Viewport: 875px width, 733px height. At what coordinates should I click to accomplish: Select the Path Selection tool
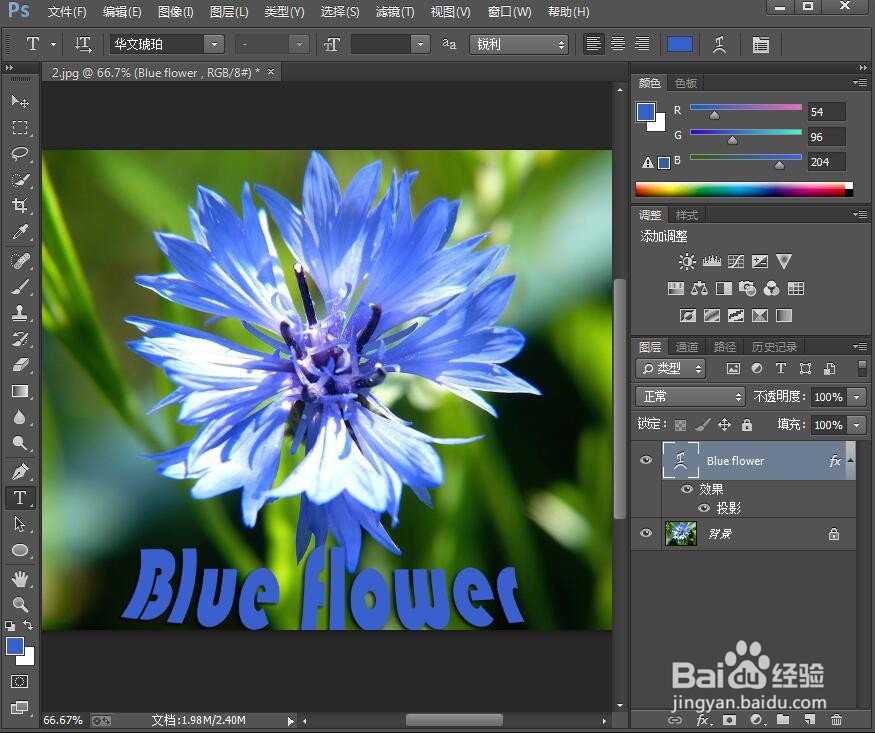tap(20, 524)
